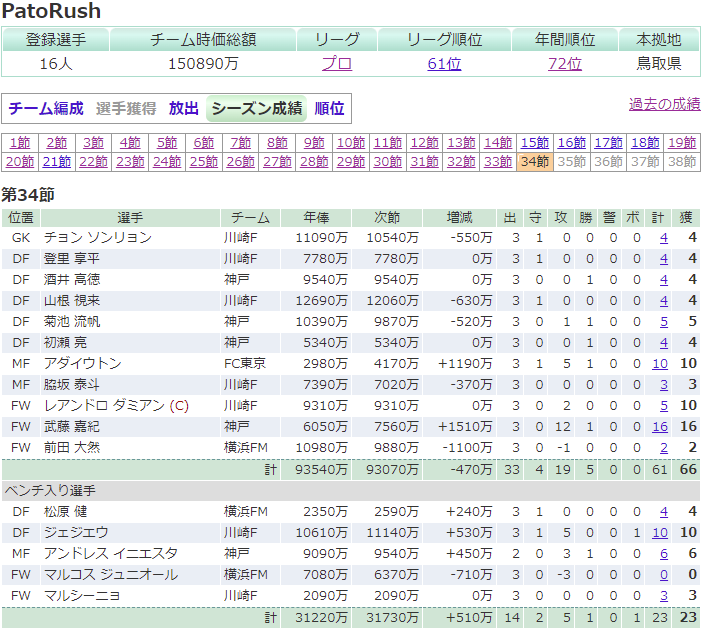The height and width of the screenshot is (631, 702).
Task: Go to round 20節
Action: pyautogui.click(x=20, y=162)
